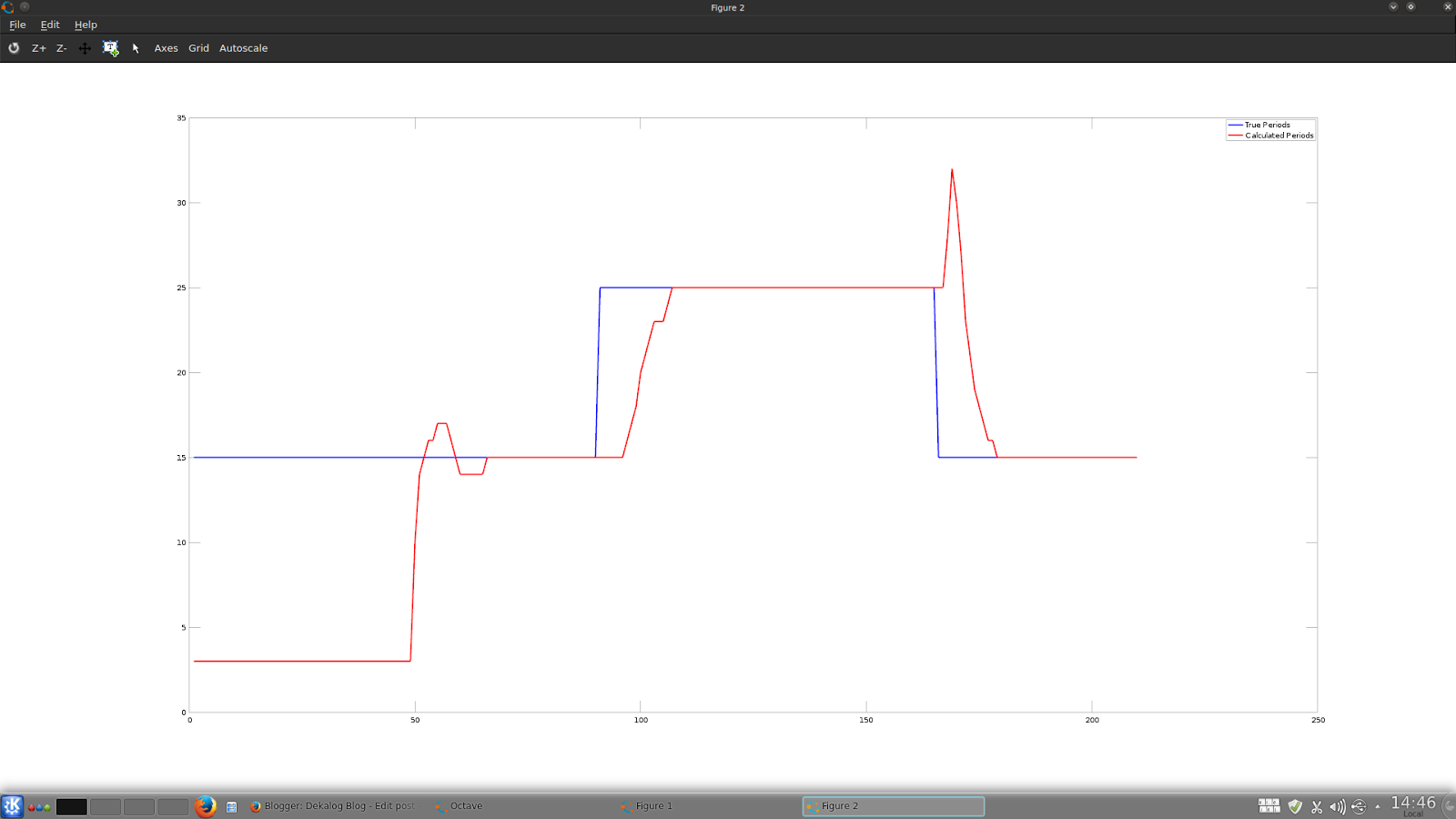Image resolution: width=1456 pixels, height=819 pixels.
Task: Launch Firefox from the taskbar
Action: pyautogui.click(x=206, y=805)
